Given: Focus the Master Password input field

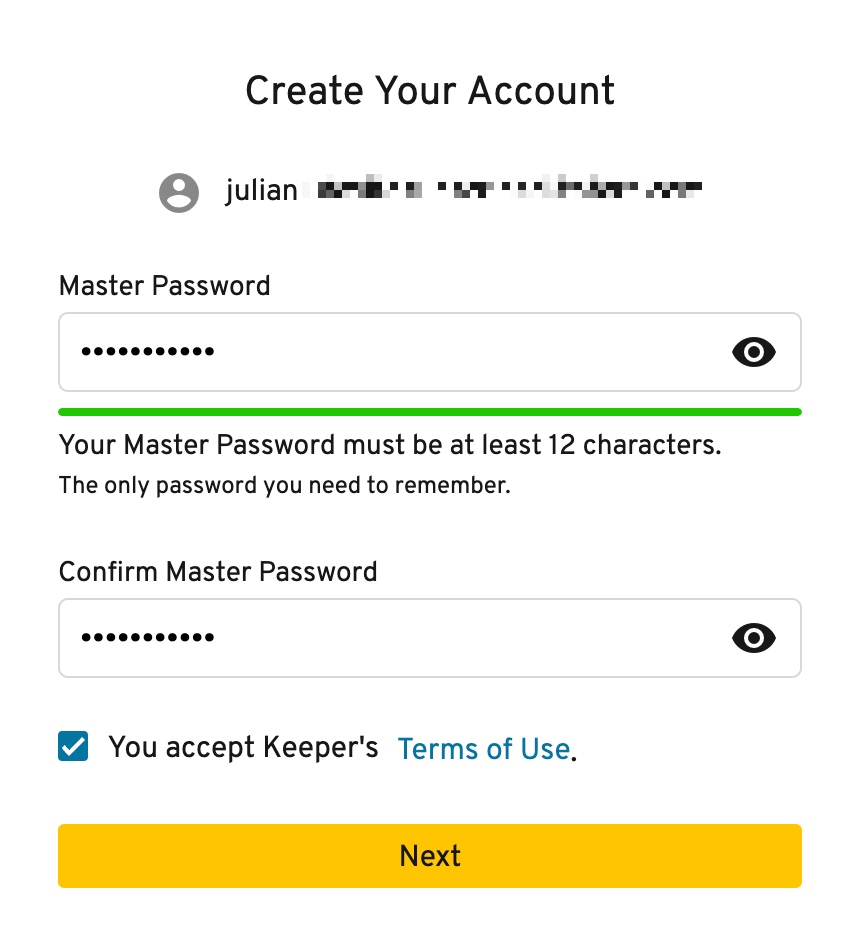Looking at the screenshot, I should click(430, 352).
